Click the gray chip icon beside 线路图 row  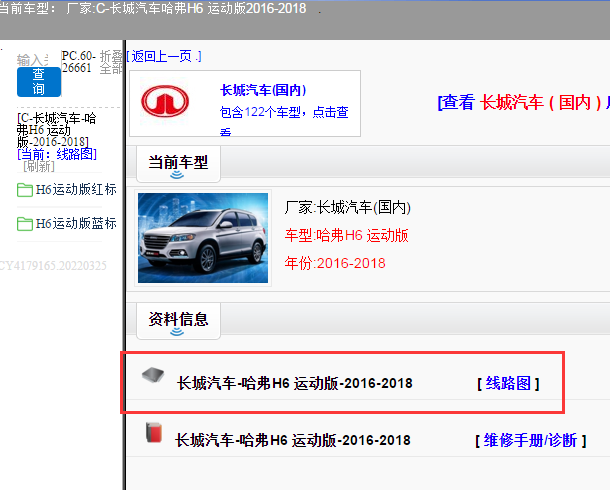coord(152,375)
